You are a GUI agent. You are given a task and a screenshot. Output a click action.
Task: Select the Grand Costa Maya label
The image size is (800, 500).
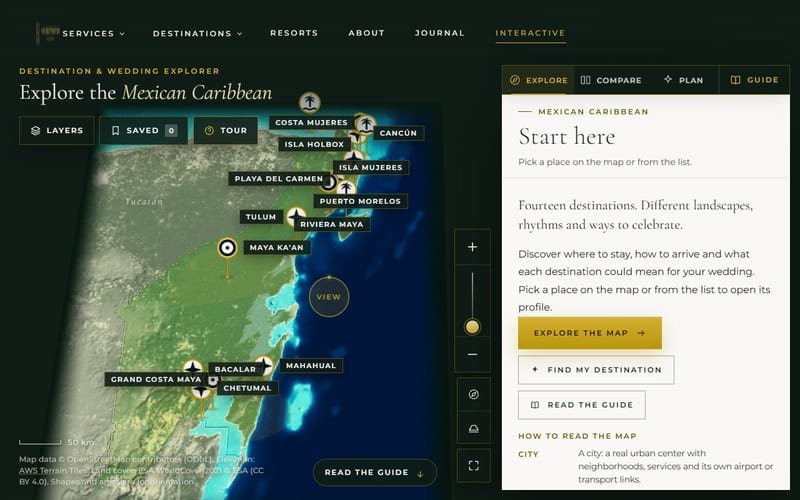point(156,380)
